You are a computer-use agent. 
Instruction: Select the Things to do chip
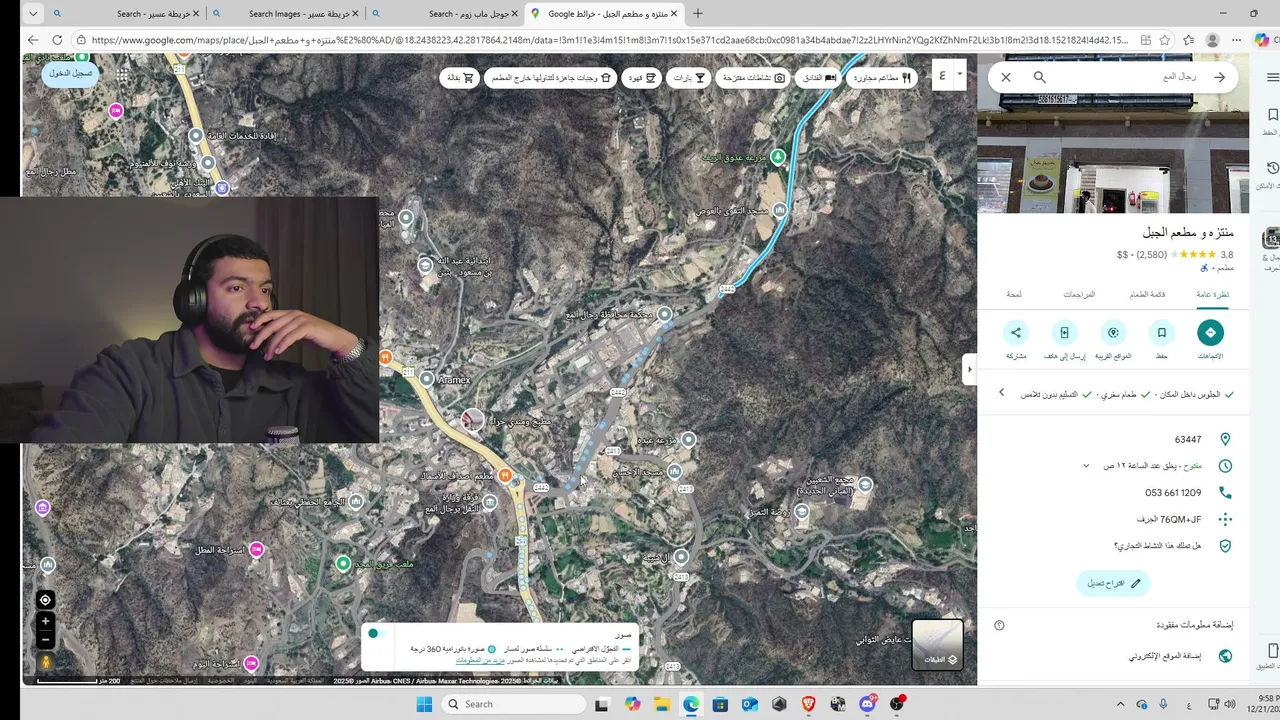753,77
